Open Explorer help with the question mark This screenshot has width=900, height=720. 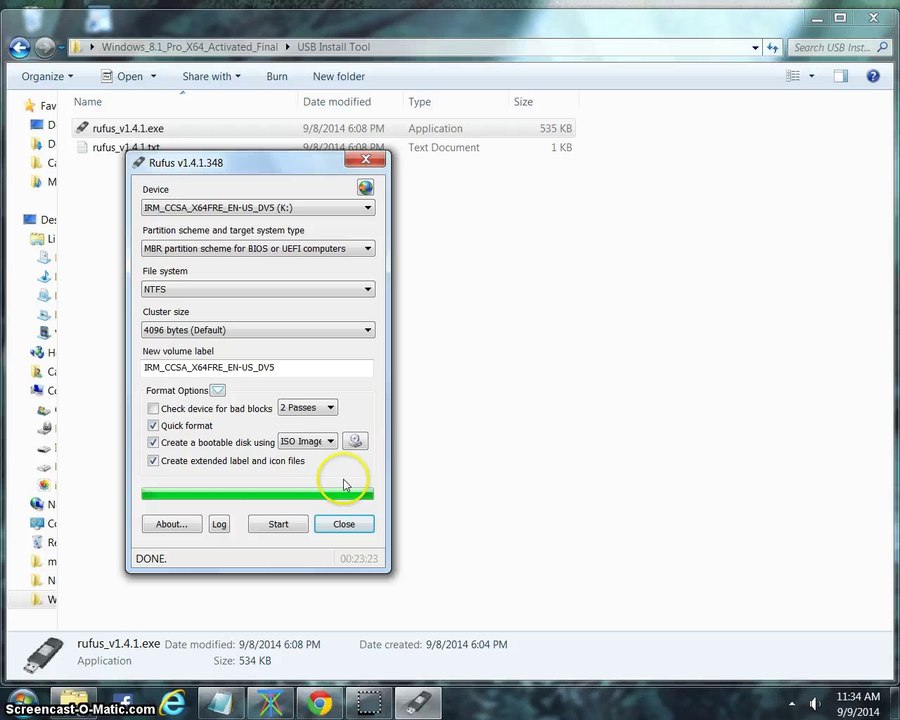click(873, 76)
